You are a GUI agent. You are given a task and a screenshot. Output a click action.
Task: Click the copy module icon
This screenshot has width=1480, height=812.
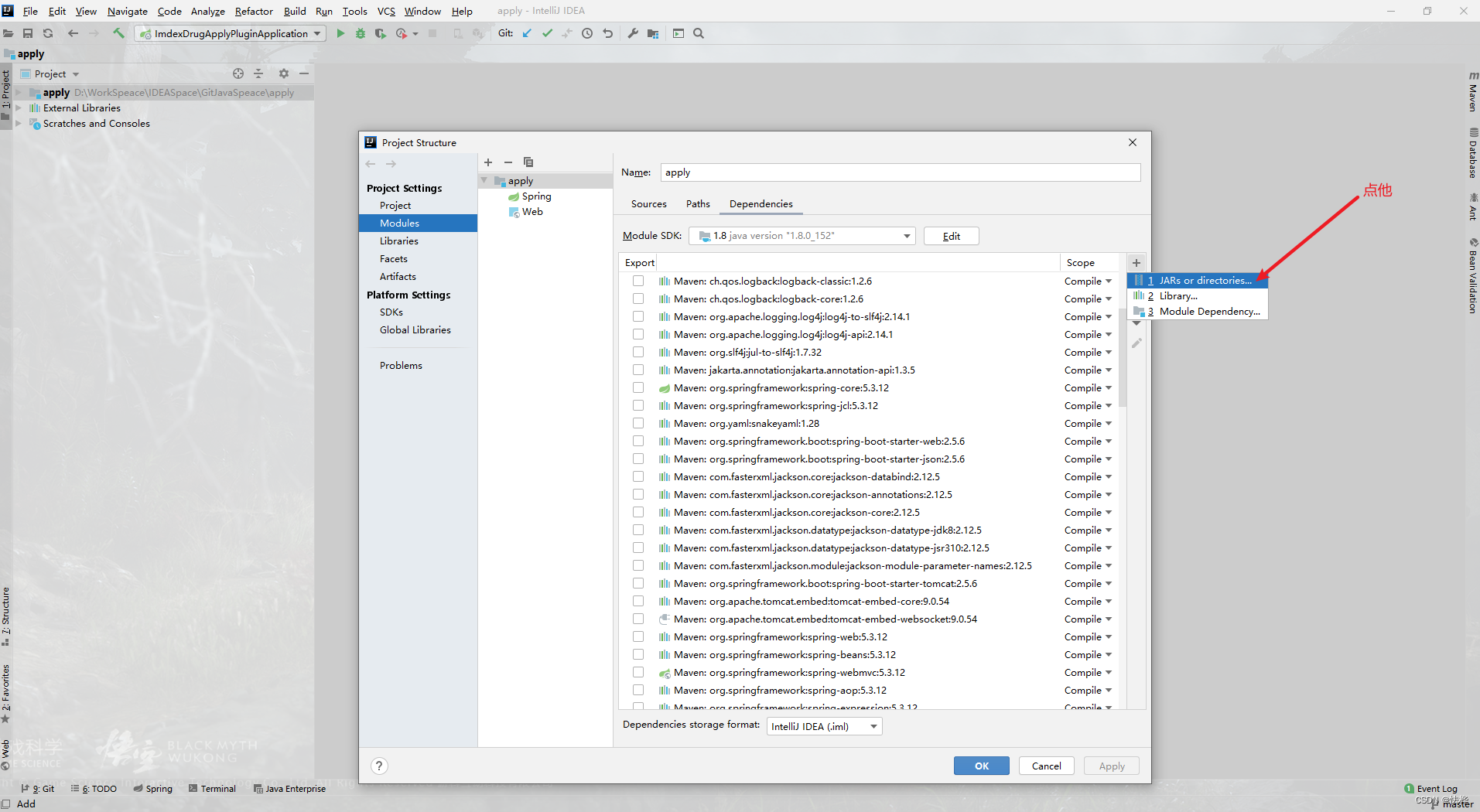coord(528,162)
